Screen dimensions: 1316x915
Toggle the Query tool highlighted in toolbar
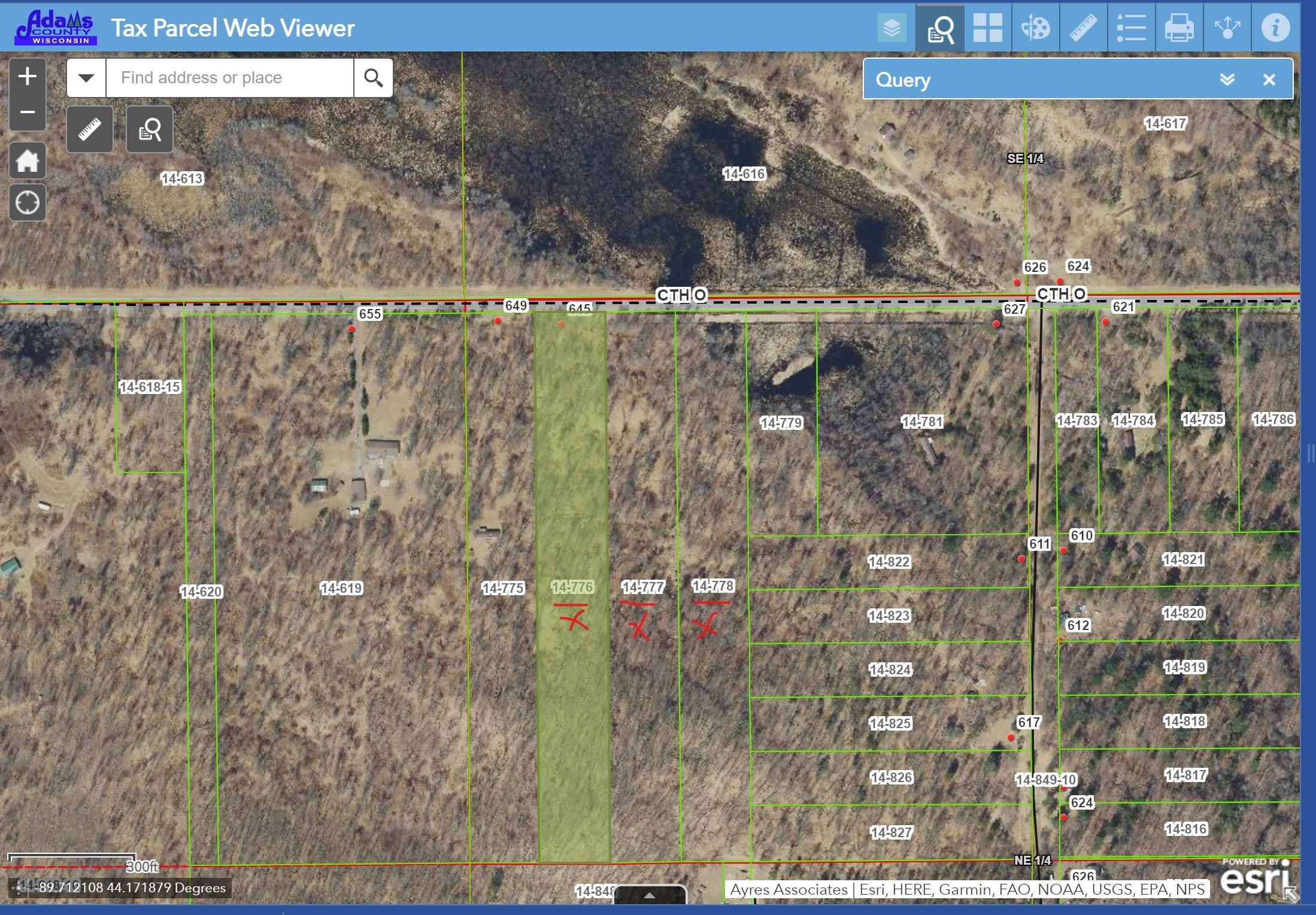click(x=940, y=27)
